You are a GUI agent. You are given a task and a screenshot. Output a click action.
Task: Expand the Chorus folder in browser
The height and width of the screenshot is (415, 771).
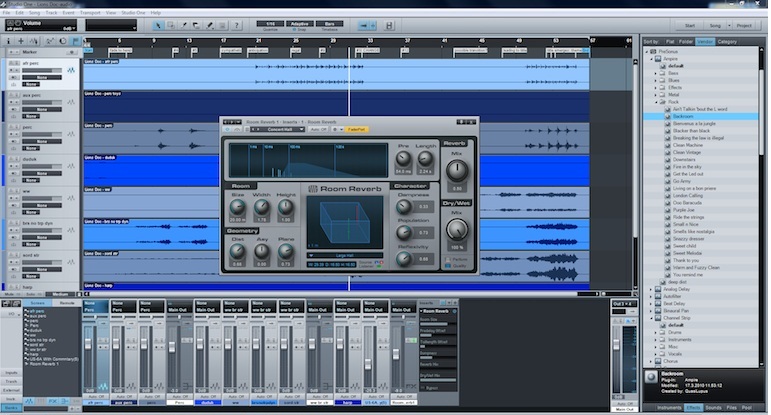tap(651, 361)
